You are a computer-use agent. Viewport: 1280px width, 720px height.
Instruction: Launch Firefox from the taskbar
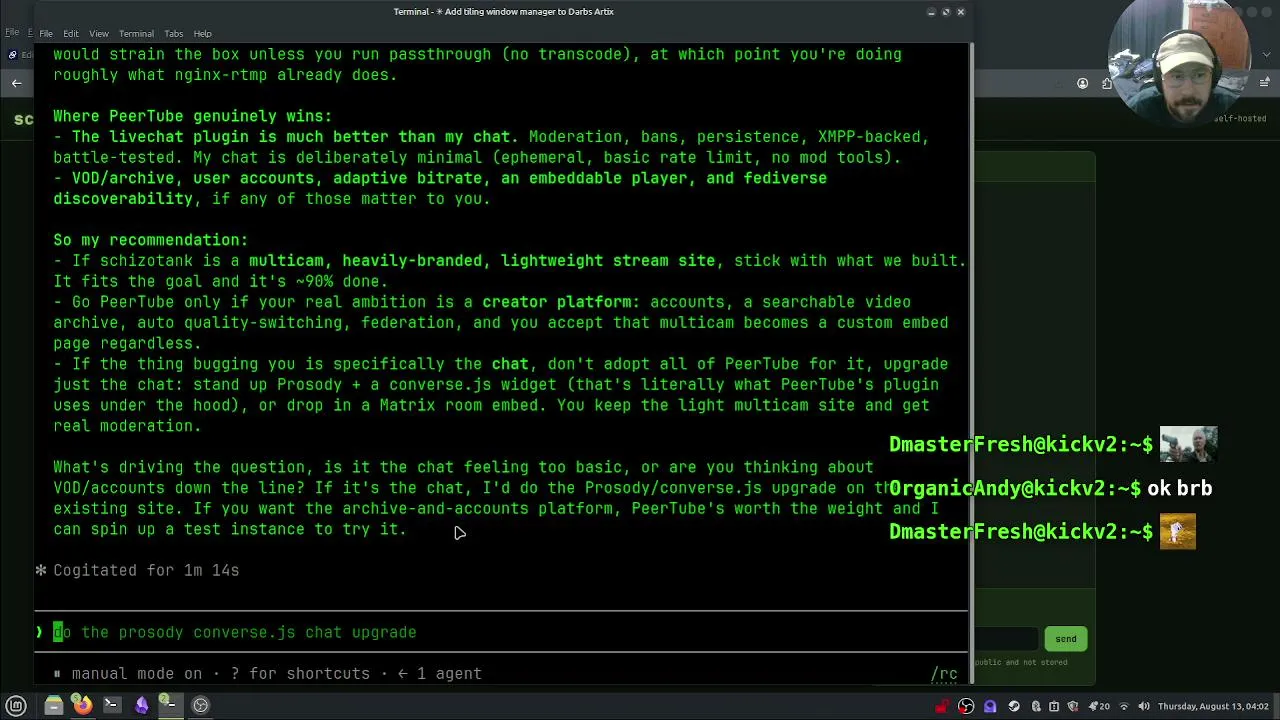[83, 705]
